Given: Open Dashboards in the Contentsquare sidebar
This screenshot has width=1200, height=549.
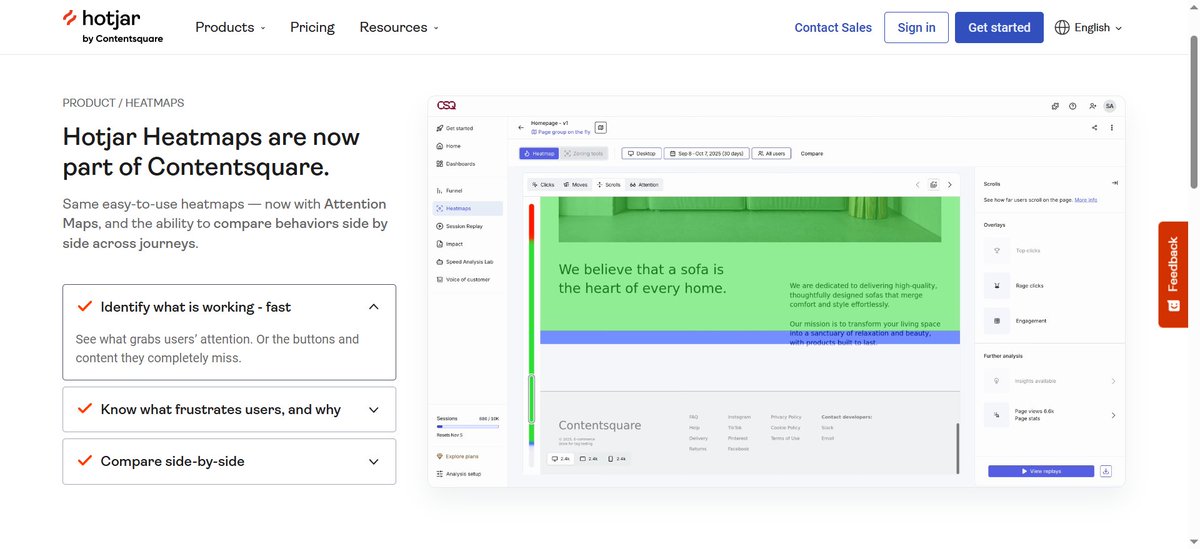Looking at the screenshot, I should pyautogui.click(x=456, y=164).
